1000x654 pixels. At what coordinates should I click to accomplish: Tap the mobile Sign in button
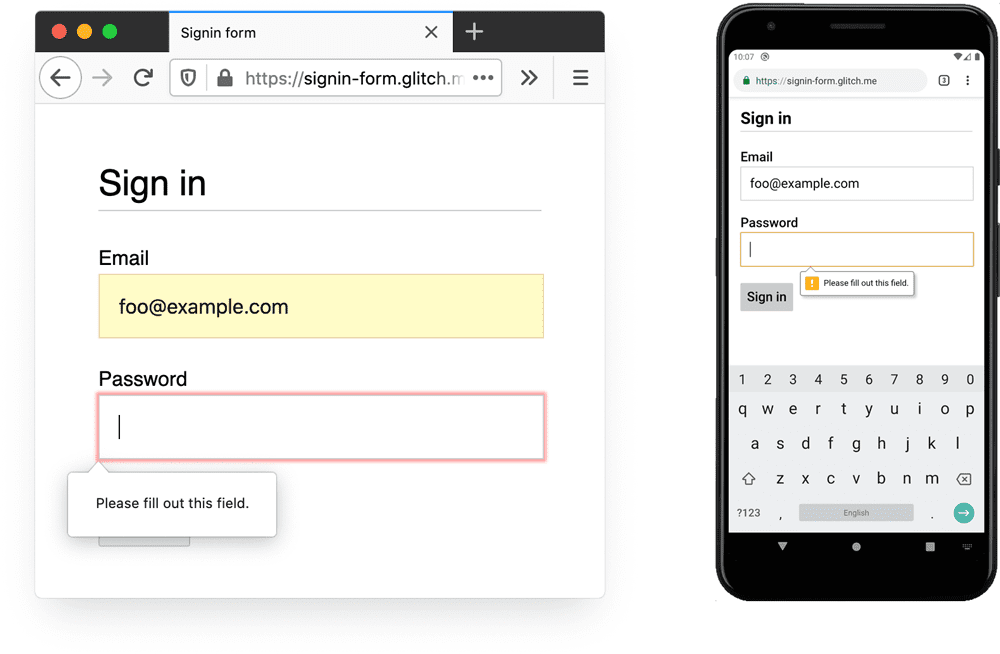coord(766,296)
